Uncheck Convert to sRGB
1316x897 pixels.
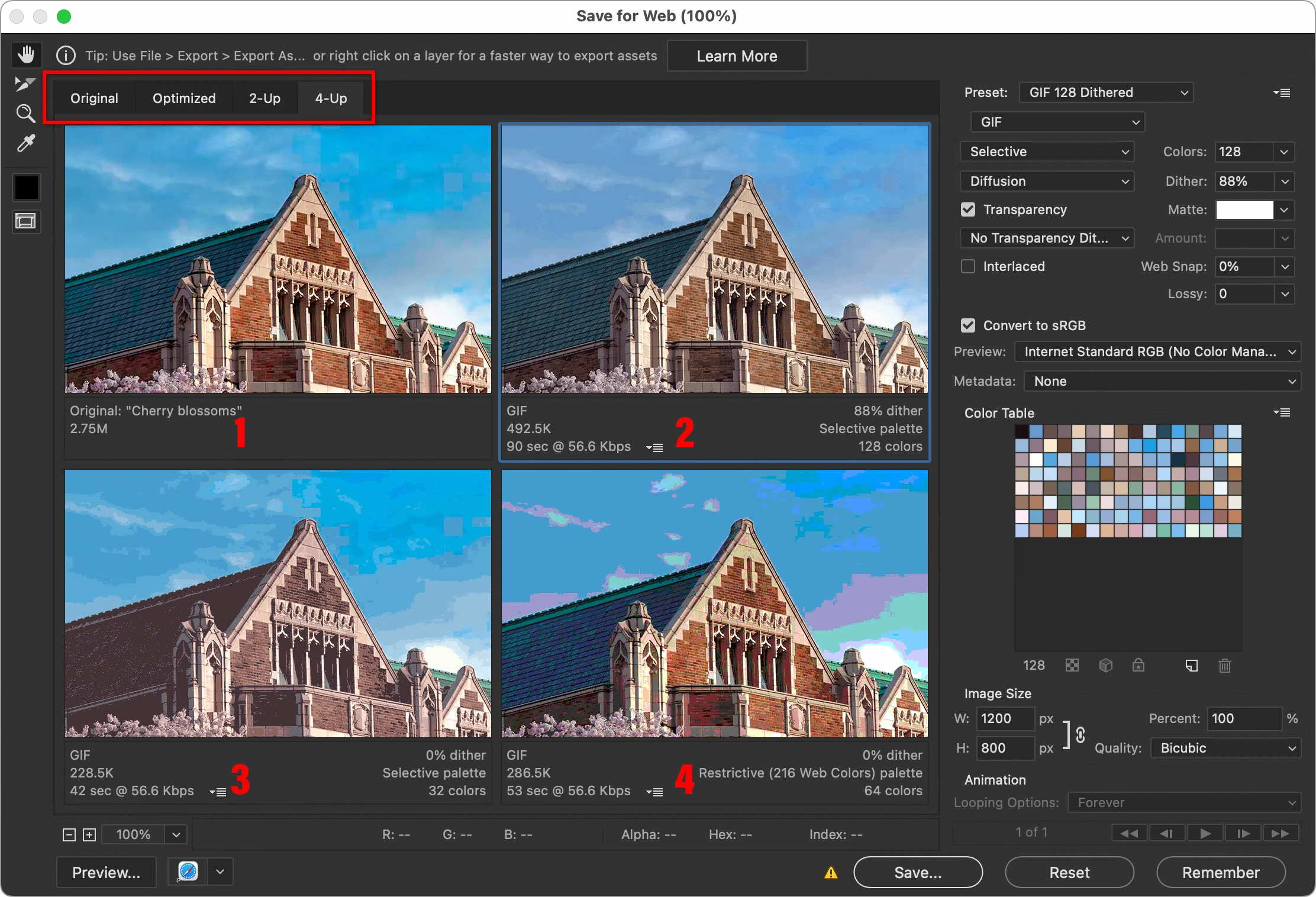(968, 325)
